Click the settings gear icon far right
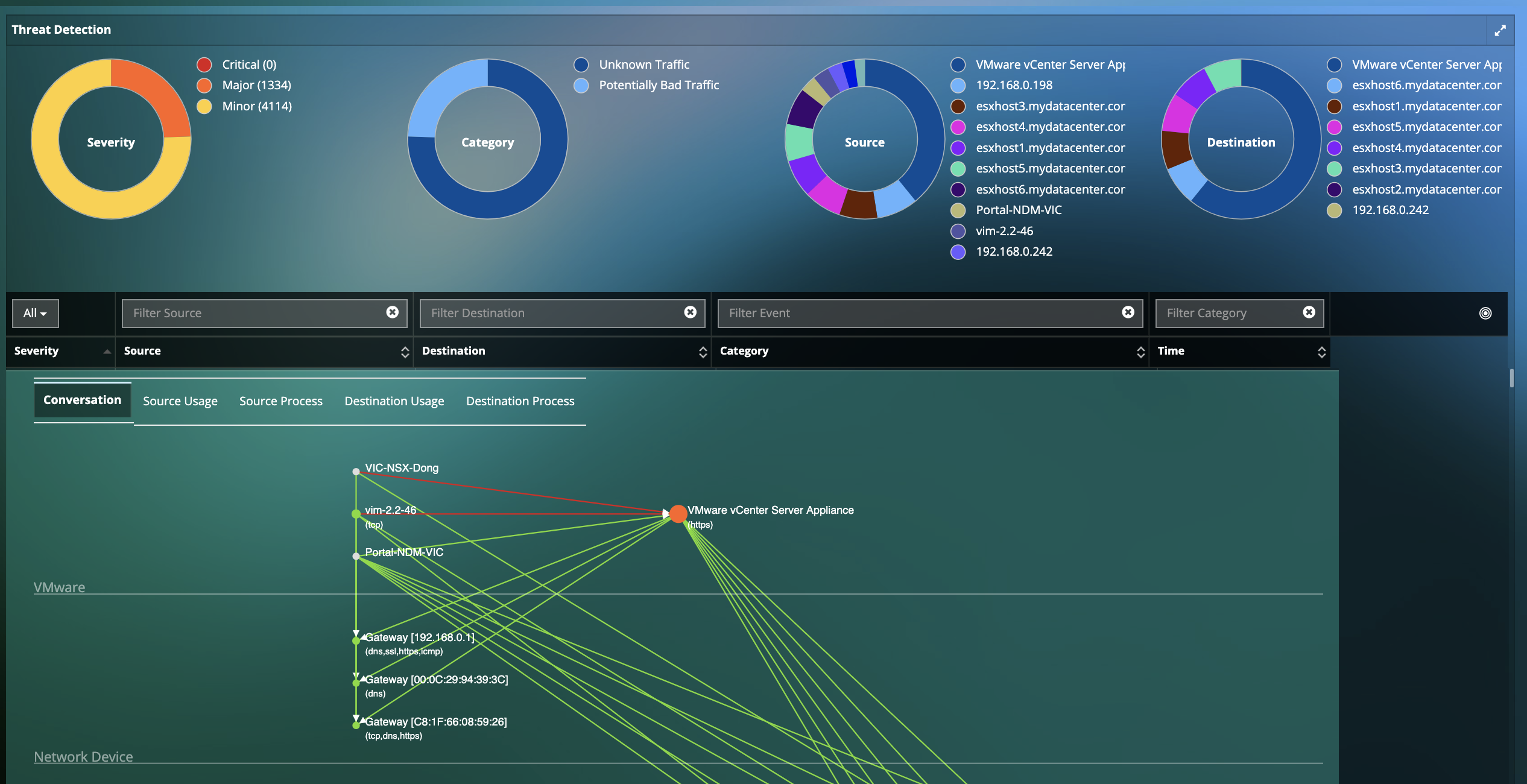 (x=1483, y=312)
